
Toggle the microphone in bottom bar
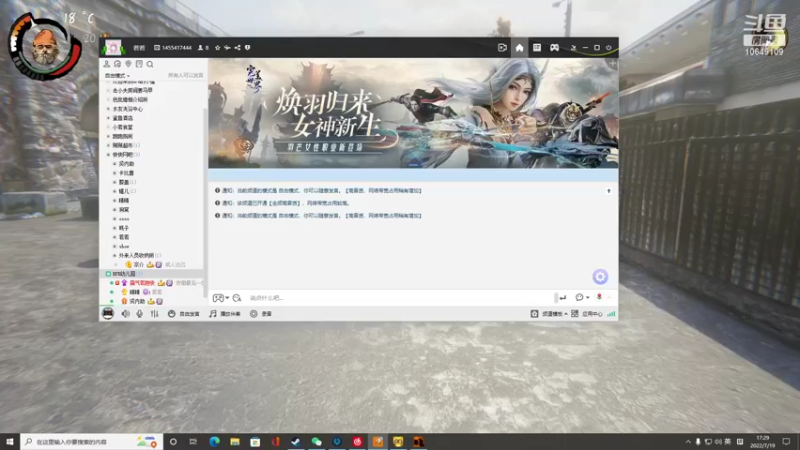[139, 314]
